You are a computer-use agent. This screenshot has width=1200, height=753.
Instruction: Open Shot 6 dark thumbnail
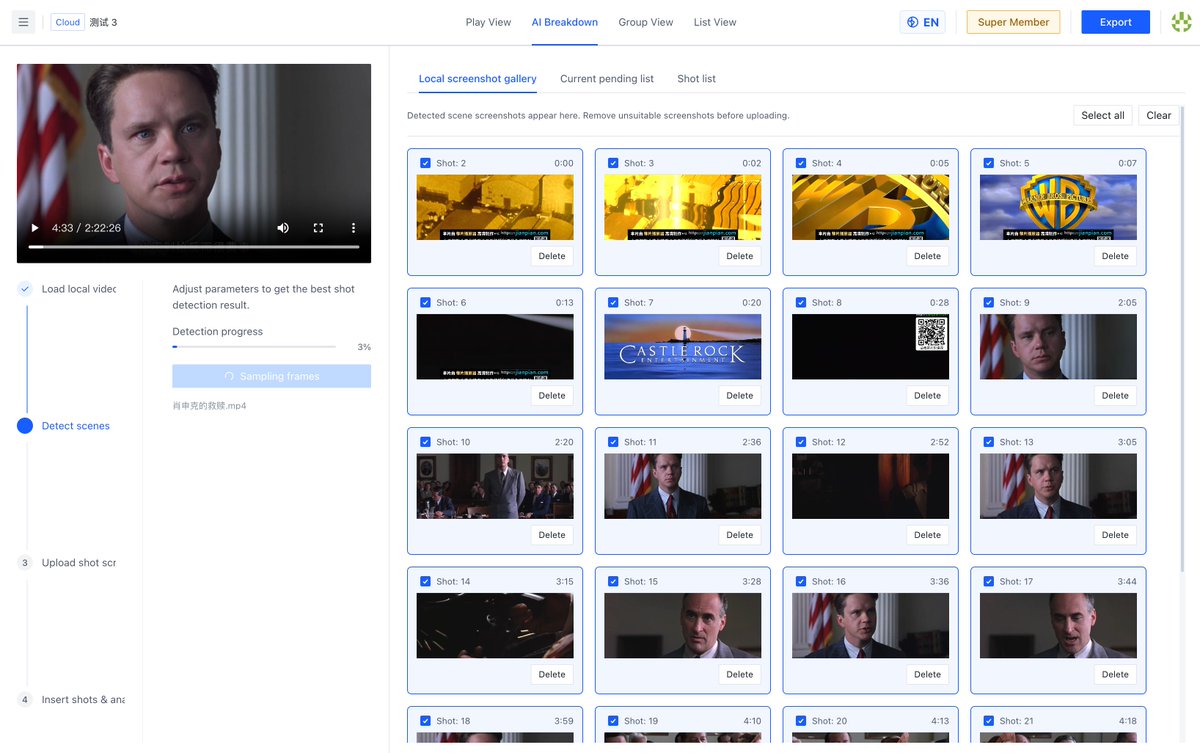(495, 347)
